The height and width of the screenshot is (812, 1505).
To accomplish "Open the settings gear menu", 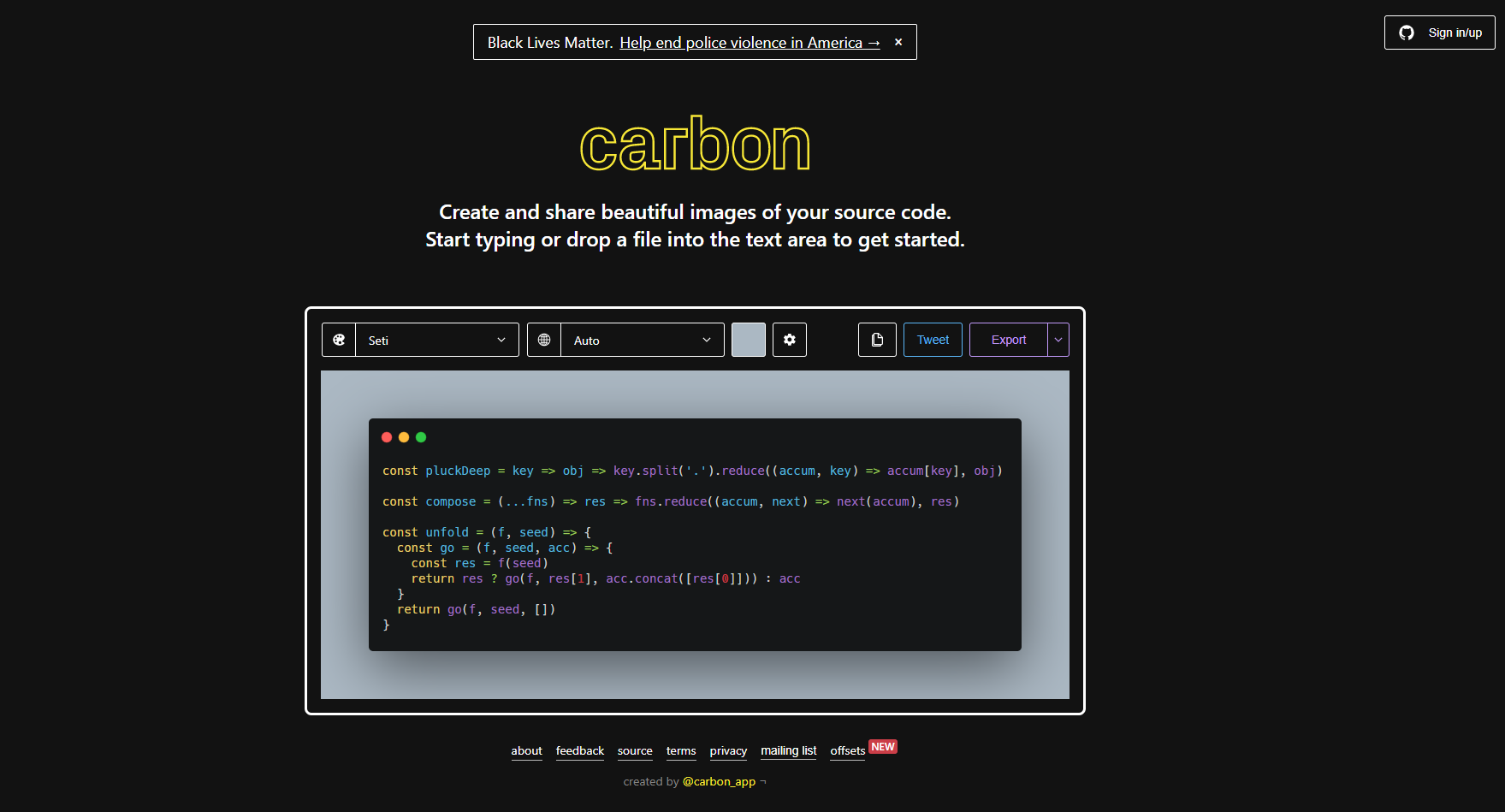I will click(x=790, y=340).
